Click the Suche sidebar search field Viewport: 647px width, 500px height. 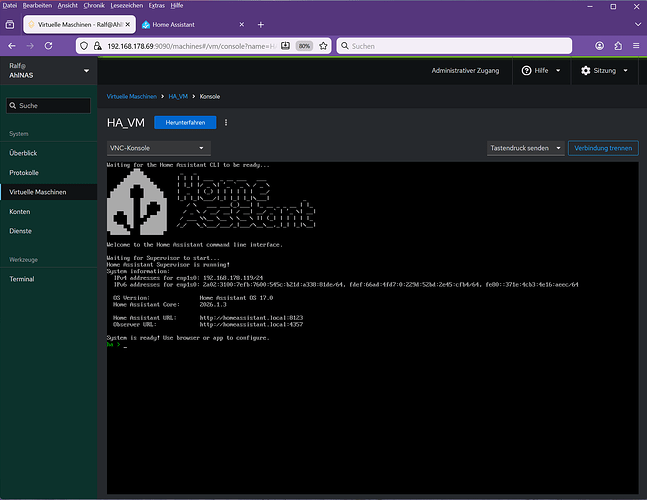coord(50,105)
